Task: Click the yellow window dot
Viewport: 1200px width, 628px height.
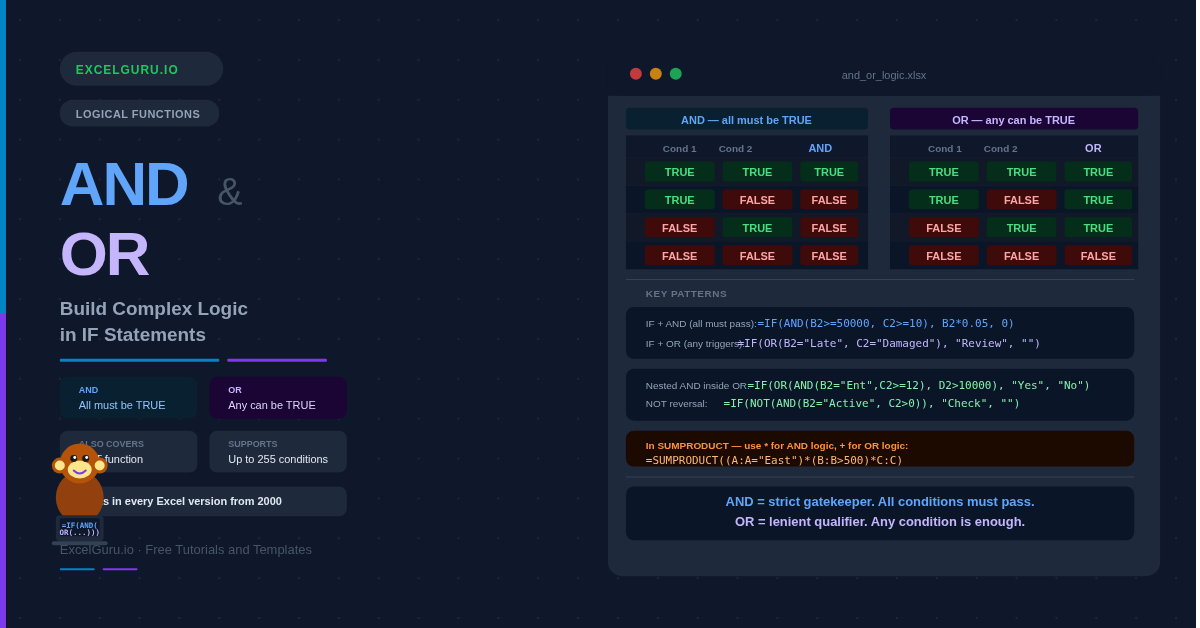Action: pos(656,74)
